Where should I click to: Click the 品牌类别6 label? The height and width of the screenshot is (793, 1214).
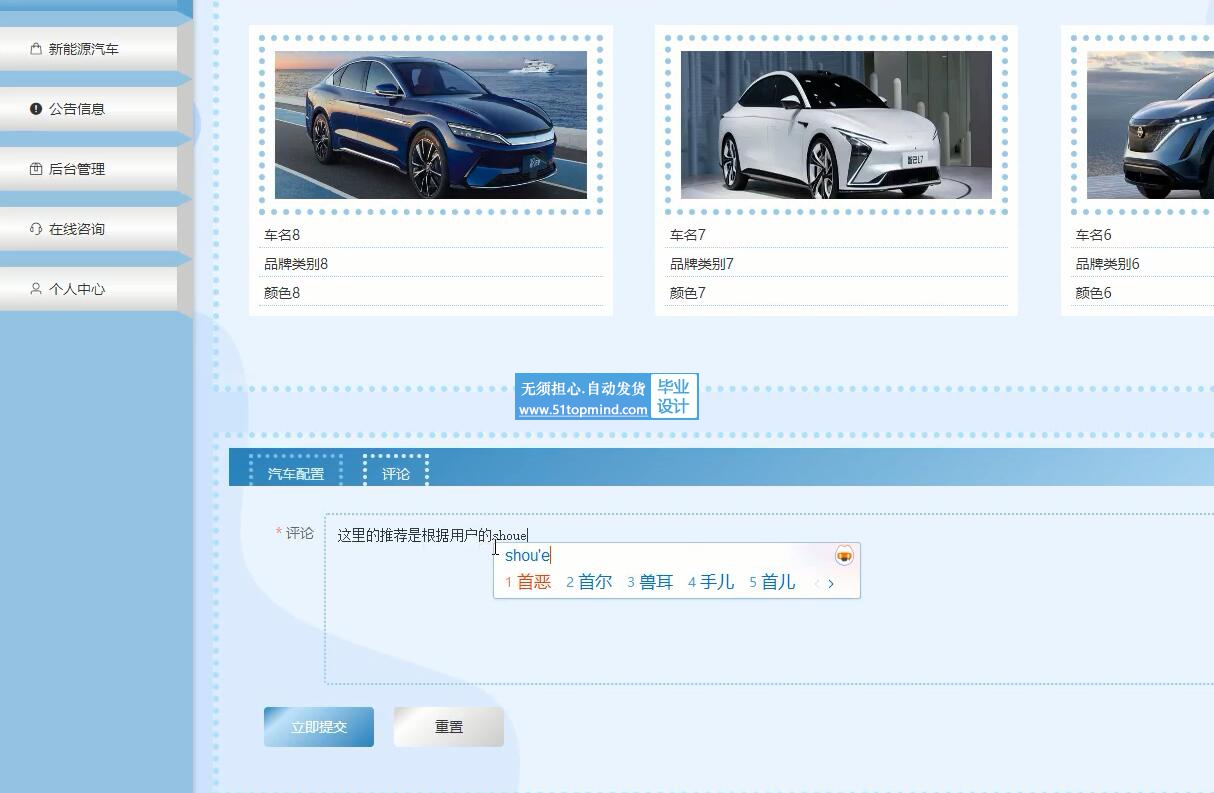(x=1108, y=264)
